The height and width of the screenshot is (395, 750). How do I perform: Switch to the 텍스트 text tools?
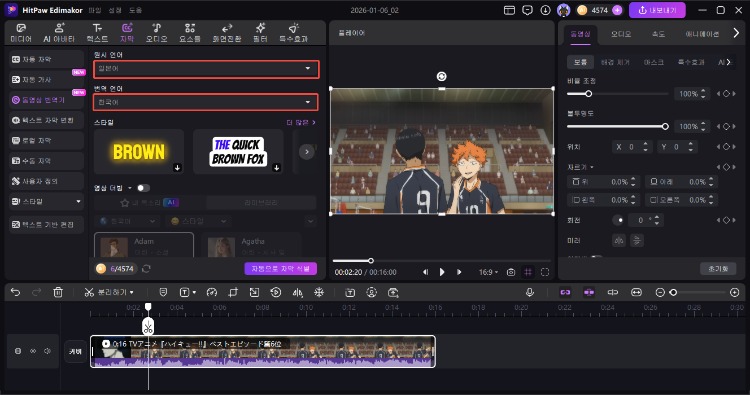[97, 33]
